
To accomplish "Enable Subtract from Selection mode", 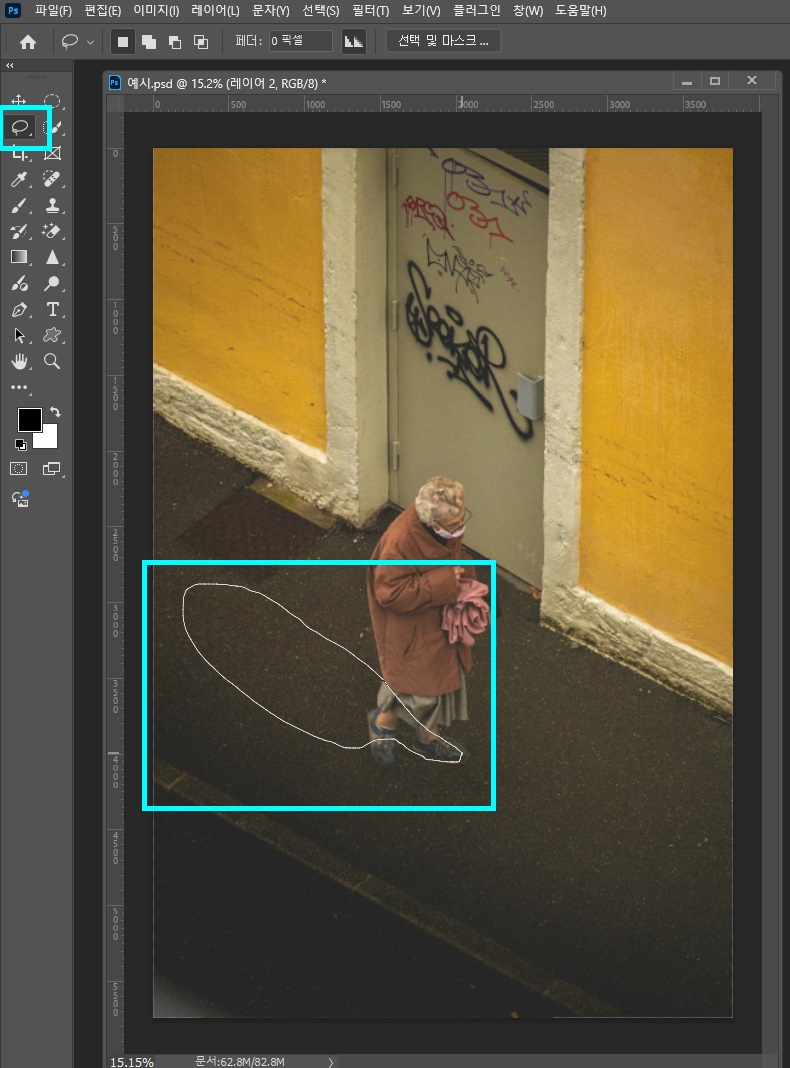I will pos(175,42).
